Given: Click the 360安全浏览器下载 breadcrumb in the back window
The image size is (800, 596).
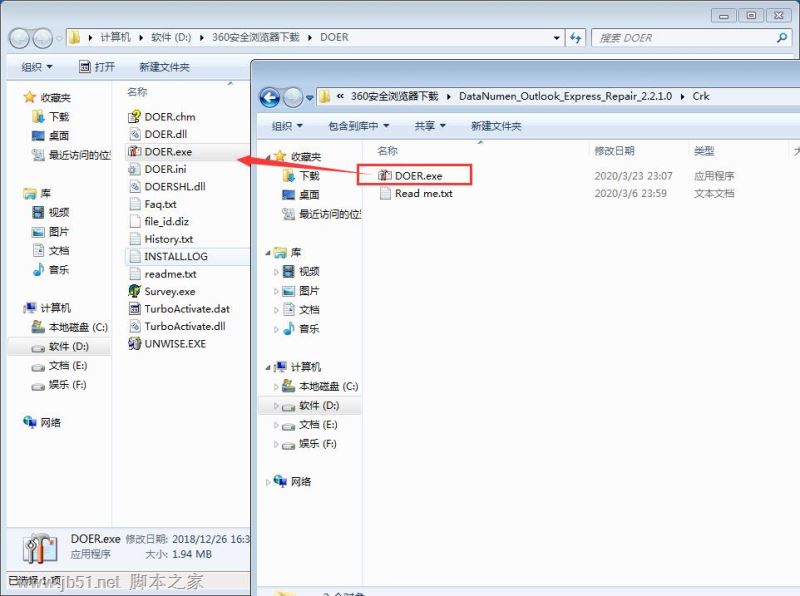Looking at the screenshot, I should 255,37.
